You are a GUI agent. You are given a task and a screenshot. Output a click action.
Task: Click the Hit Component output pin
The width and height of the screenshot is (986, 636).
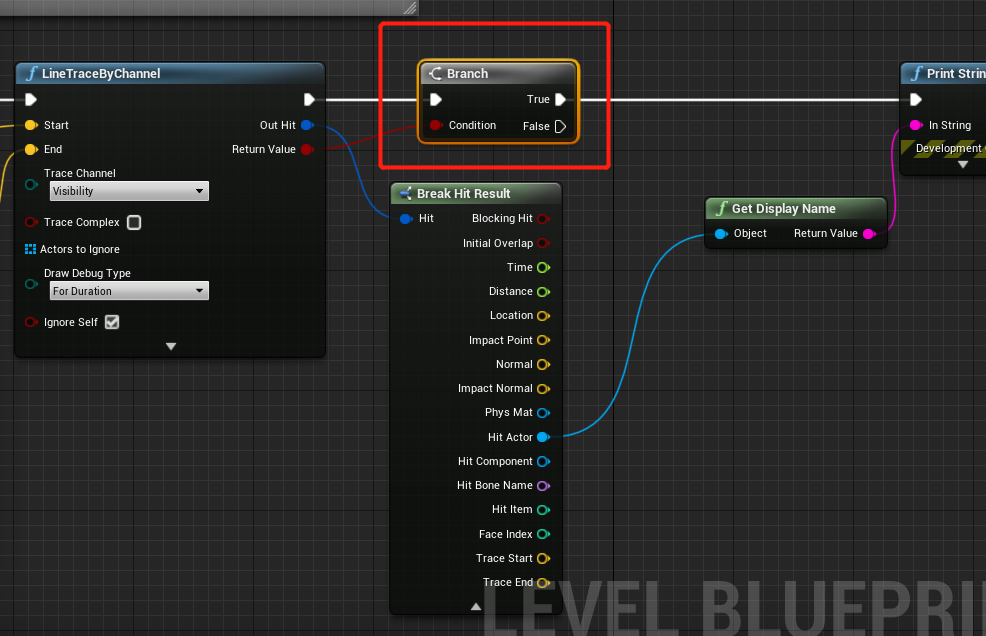click(543, 461)
